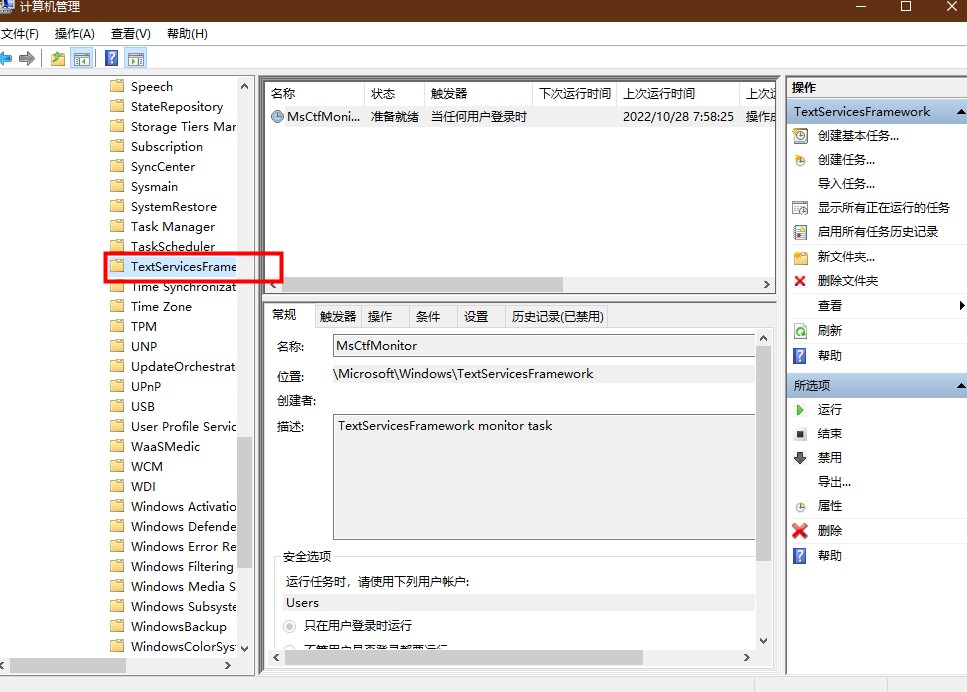967x692 pixels.
Task: Click the Properties clock icon (属性)
Action: click(800, 506)
